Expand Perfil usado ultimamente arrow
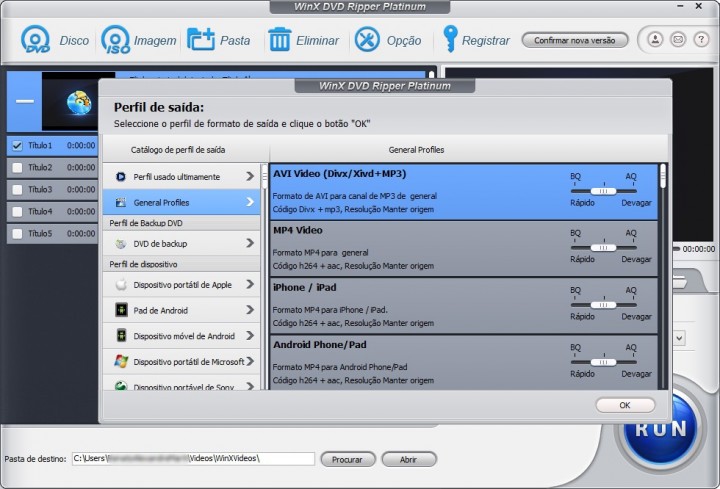 pyautogui.click(x=250, y=176)
